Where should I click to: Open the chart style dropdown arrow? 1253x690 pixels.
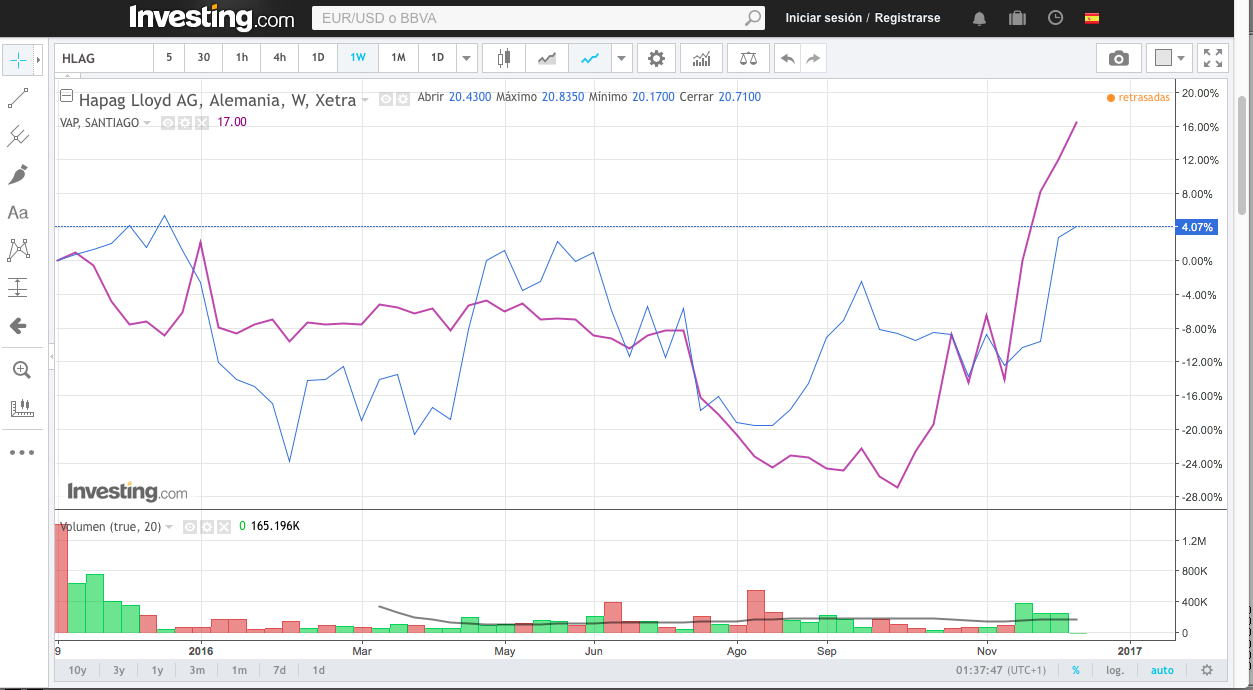pyautogui.click(x=622, y=58)
